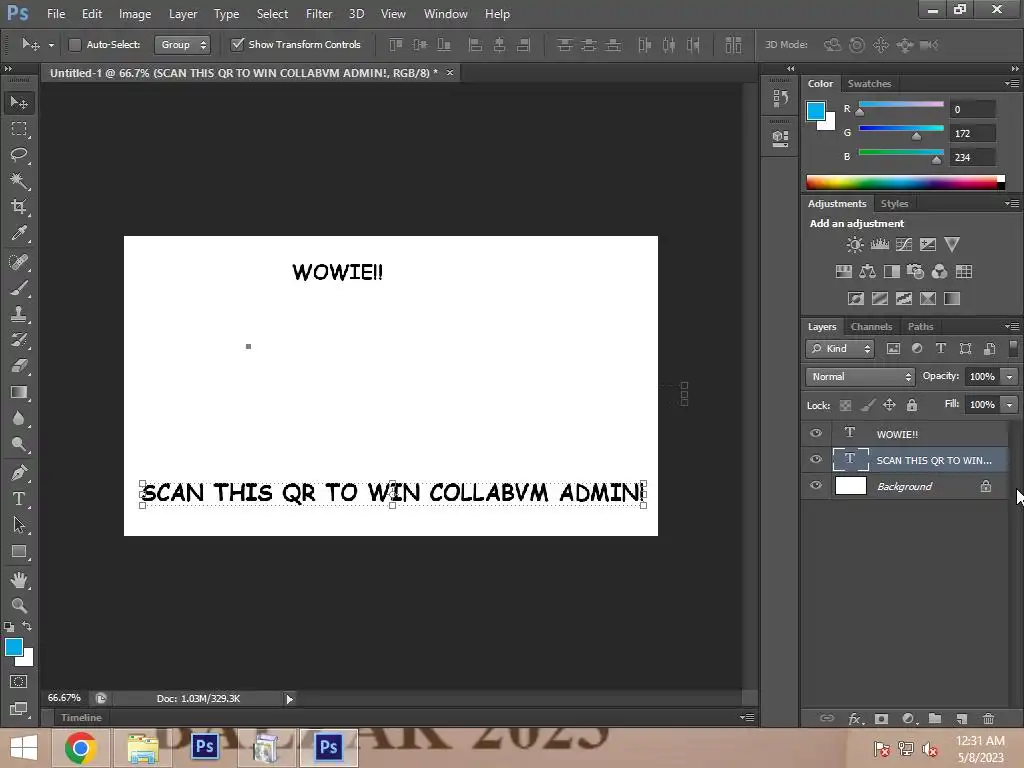Screen dimensions: 1024x768
Task: Open the Group auto-select dropdown
Action: click(183, 44)
